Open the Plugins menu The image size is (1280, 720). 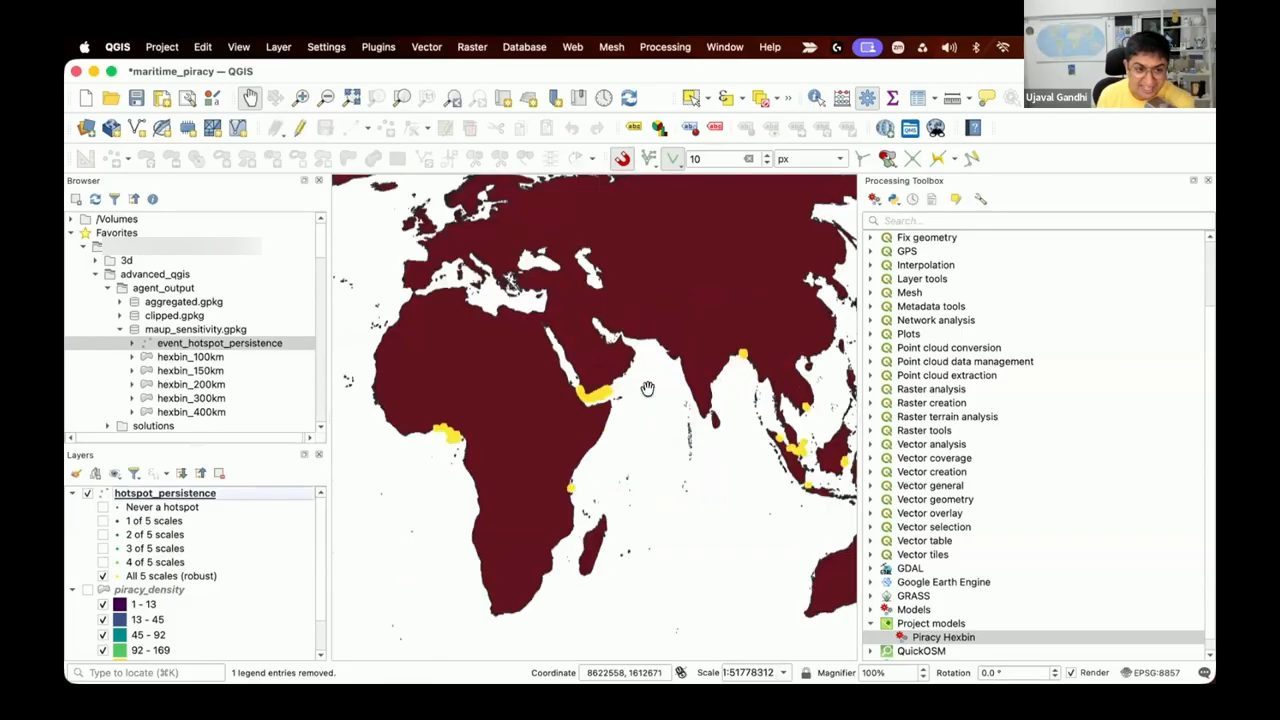[378, 47]
